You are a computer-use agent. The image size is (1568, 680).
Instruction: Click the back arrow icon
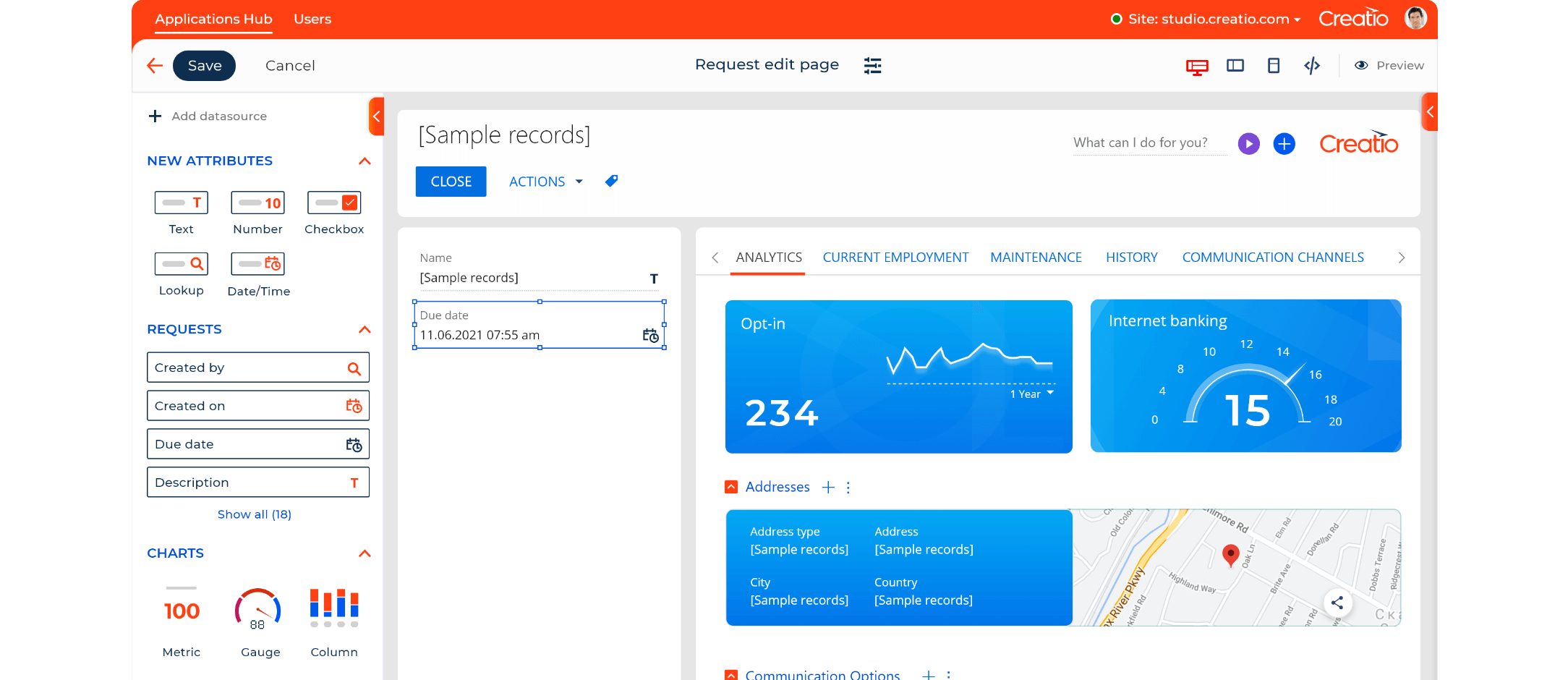coord(155,66)
